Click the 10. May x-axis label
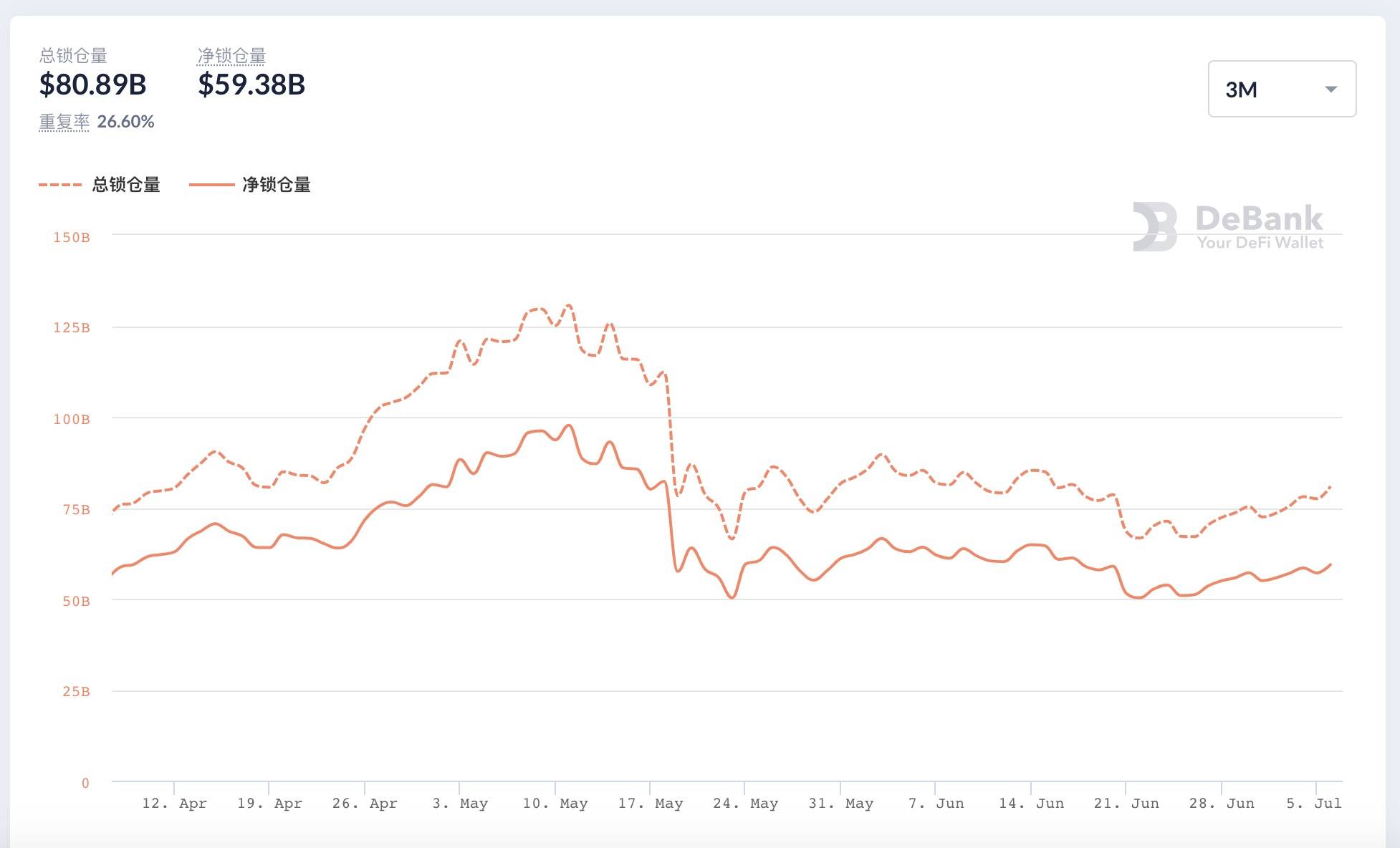The height and width of the screenshot is (848, 1400). (x=555, y=804)
